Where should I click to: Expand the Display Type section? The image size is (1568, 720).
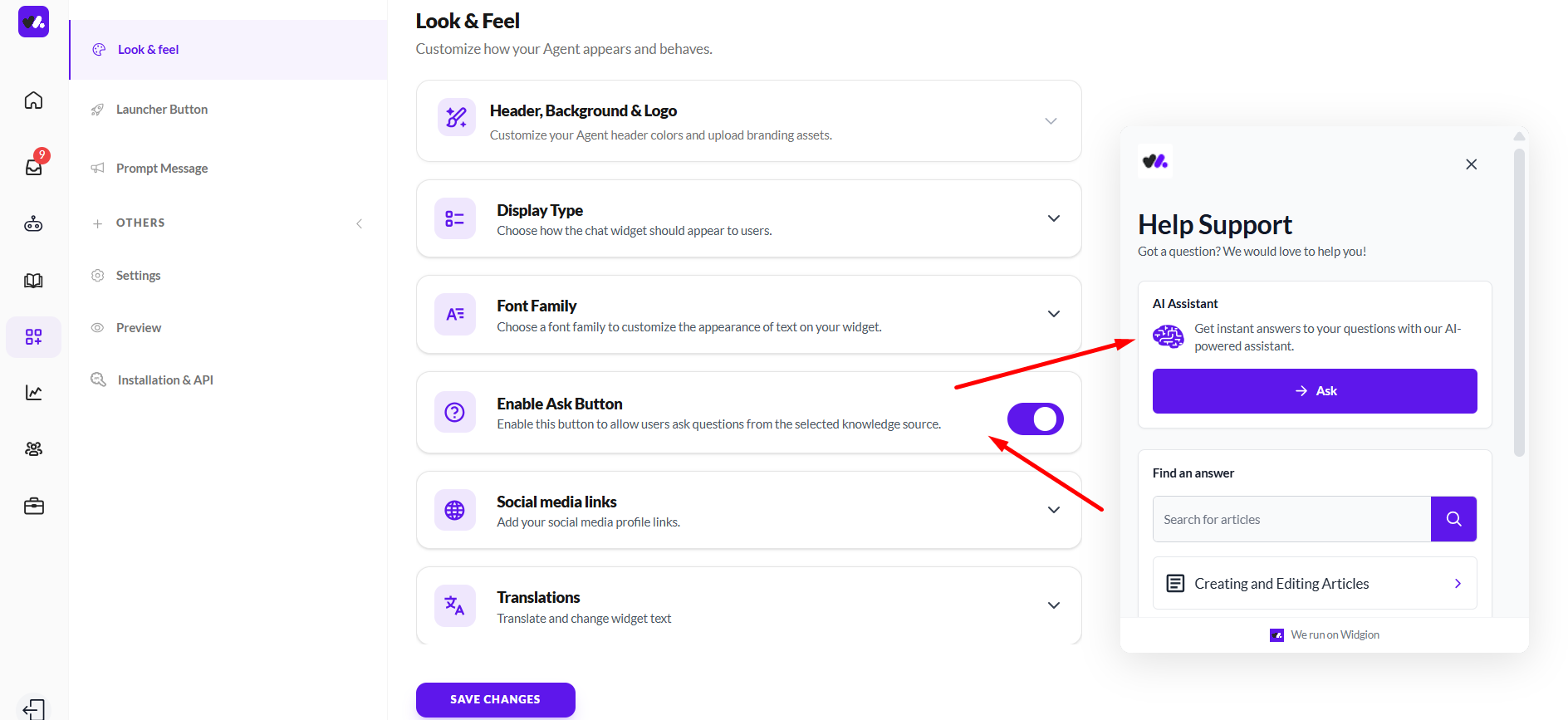[1053, 218]
